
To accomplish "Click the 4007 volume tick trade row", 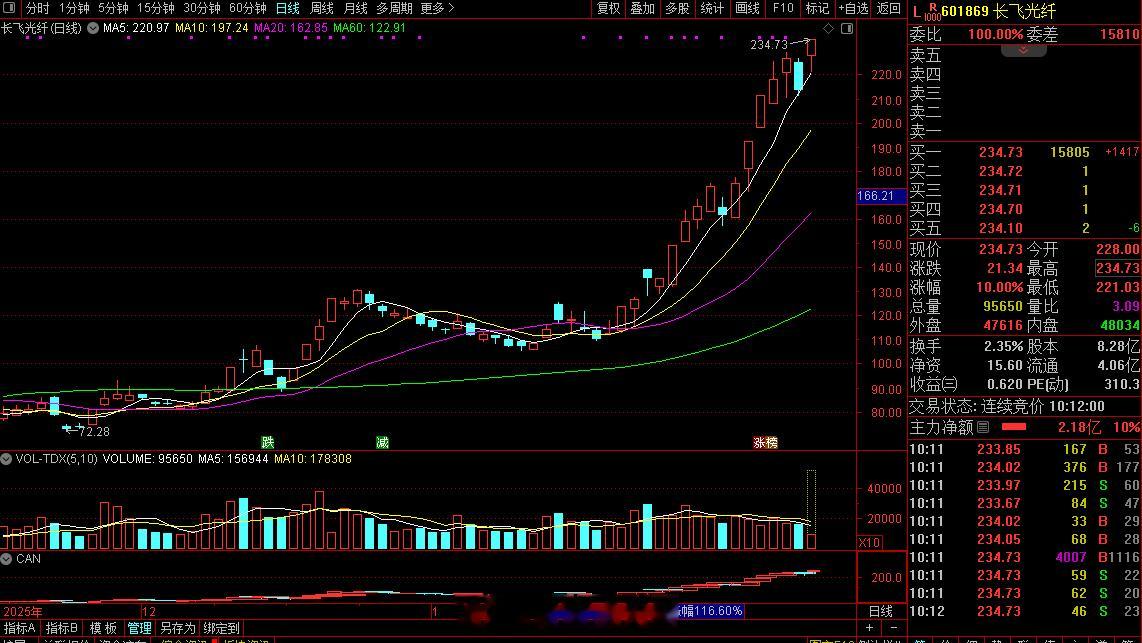I will click(x=1025, y=557).
